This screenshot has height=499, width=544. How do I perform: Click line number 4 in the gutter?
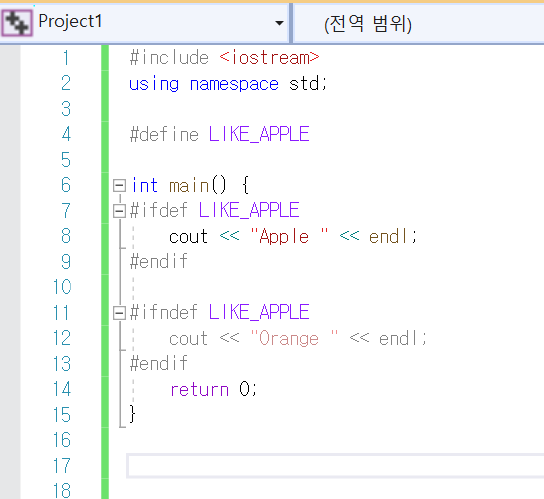(66, 134)
